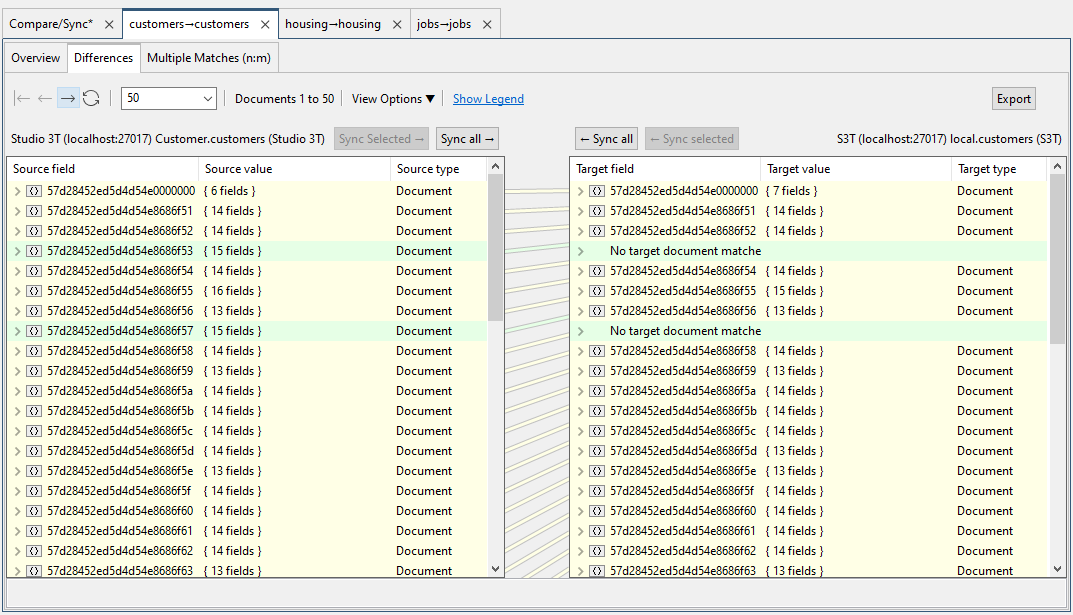Open the page size dropdown showing 50
Viewport: 1073px width, 615px height.
(167, 98)
